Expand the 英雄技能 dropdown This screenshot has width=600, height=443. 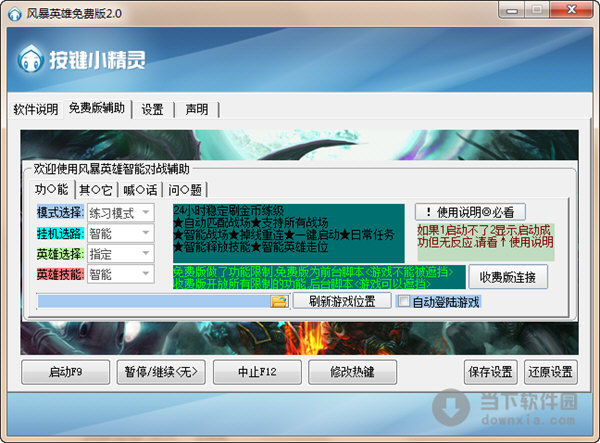pyautogui.click(x=121, y=274)
